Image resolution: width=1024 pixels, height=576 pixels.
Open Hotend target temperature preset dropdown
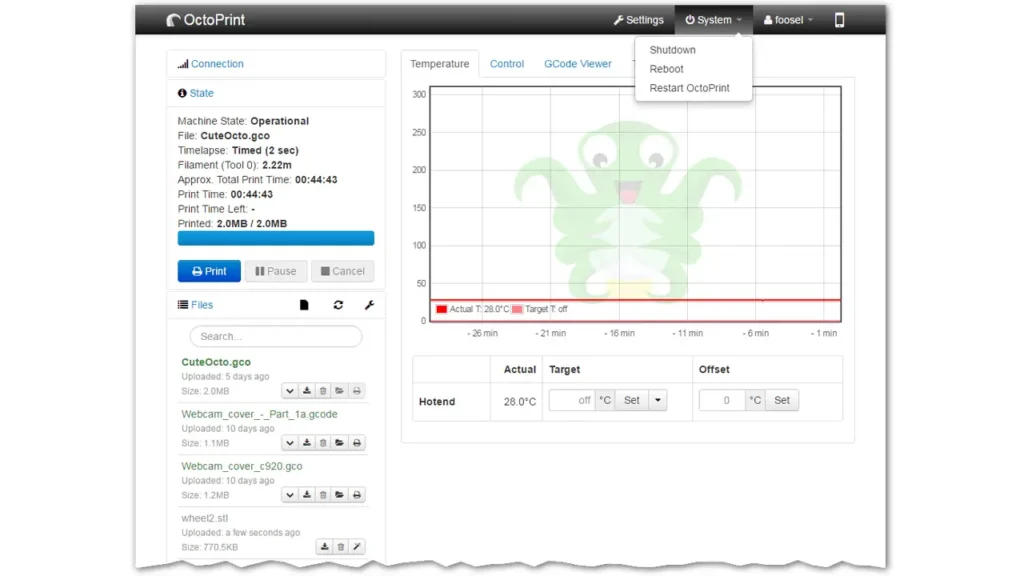(x=658, y=400)
